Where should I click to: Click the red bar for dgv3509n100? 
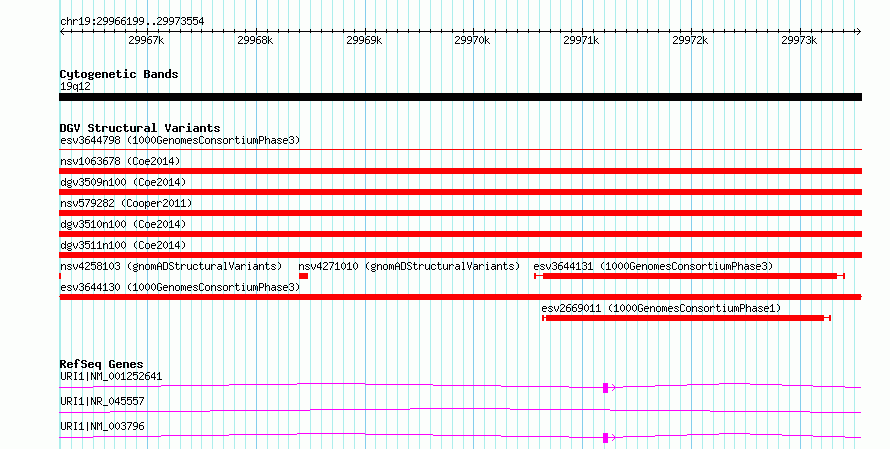pyautogui.click(x=460, y=192)
